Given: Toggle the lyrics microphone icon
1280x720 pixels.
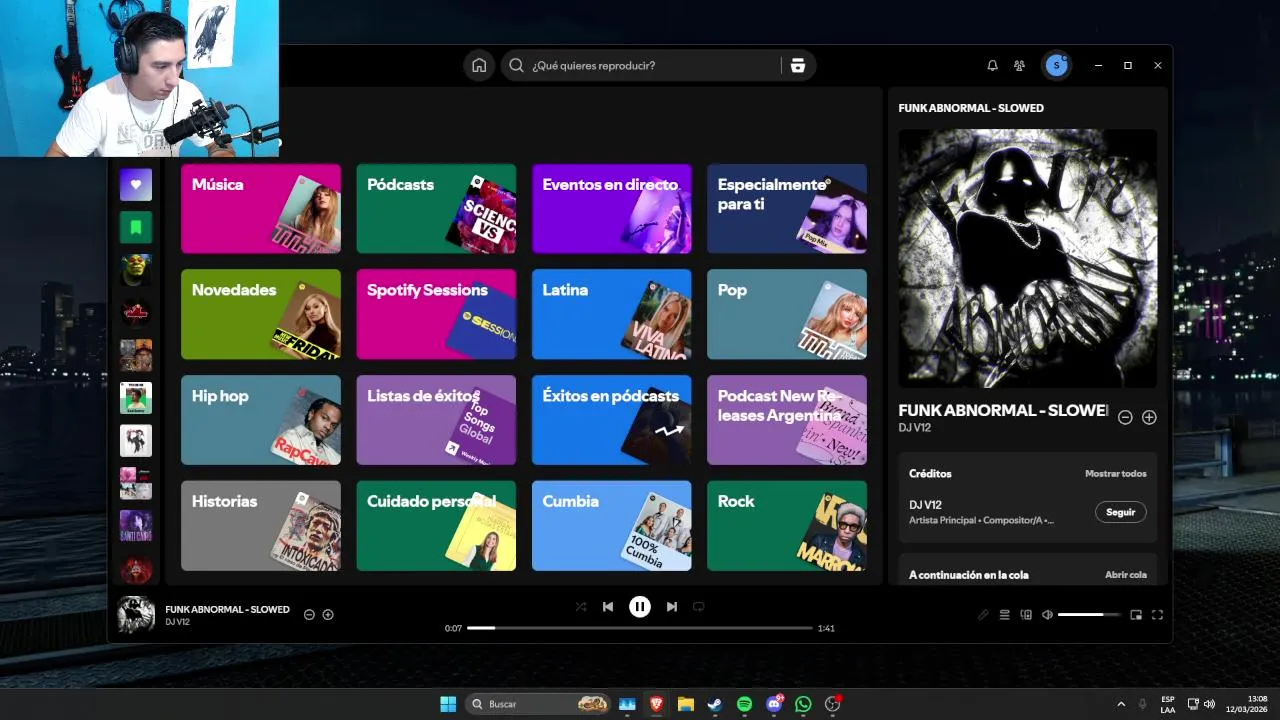Looking at the screenshot, I should (983, 615).
